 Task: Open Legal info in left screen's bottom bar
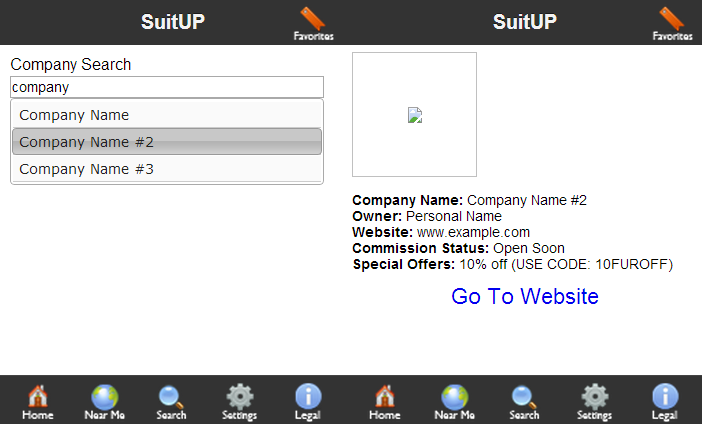pyautogui.click(x=308, y=403)
